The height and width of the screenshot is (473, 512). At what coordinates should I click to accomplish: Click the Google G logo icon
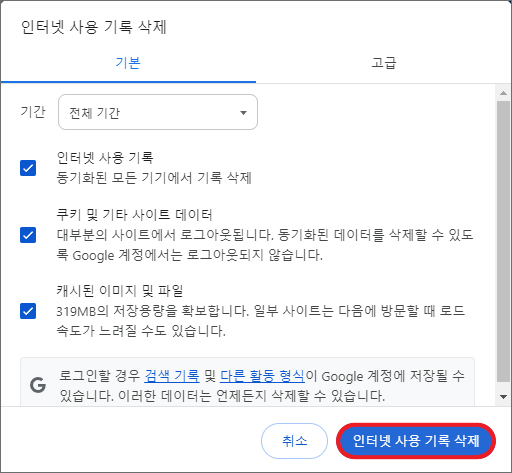pos(38,385)
